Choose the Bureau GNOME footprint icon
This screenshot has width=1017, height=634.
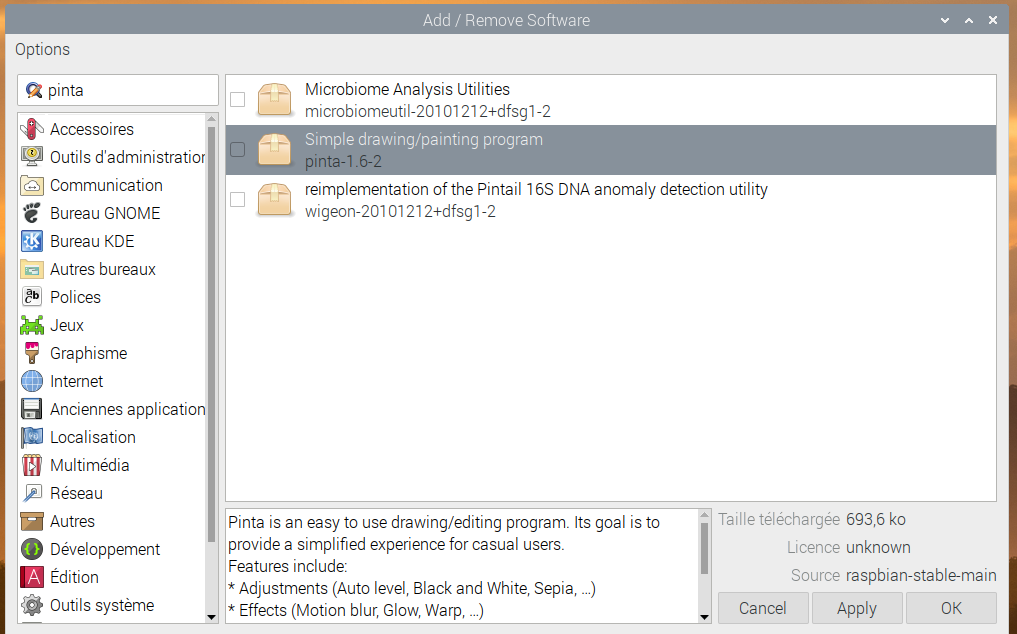32,213
